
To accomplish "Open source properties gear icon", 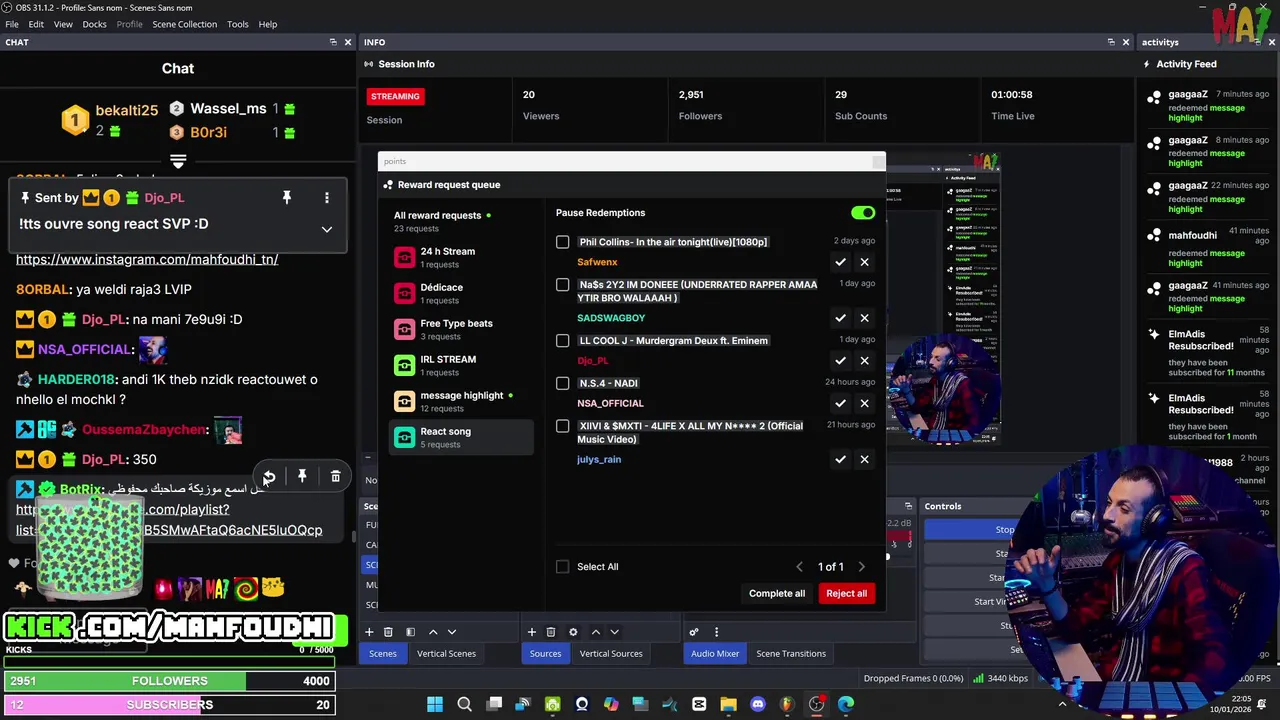I will (573, 632).
